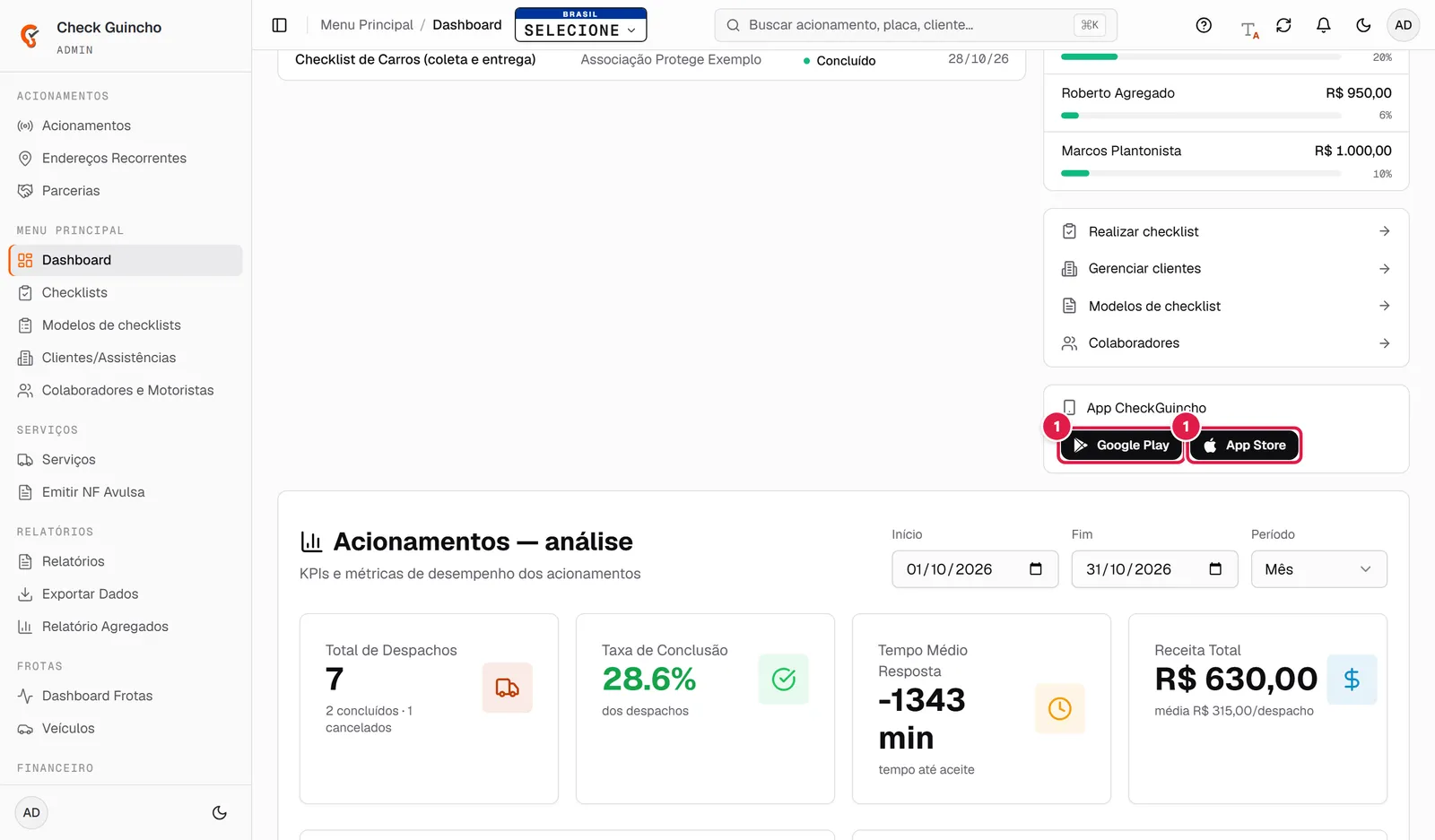Select Dashboard in Menu Principal
The image size is (1435, 840).
126,260
